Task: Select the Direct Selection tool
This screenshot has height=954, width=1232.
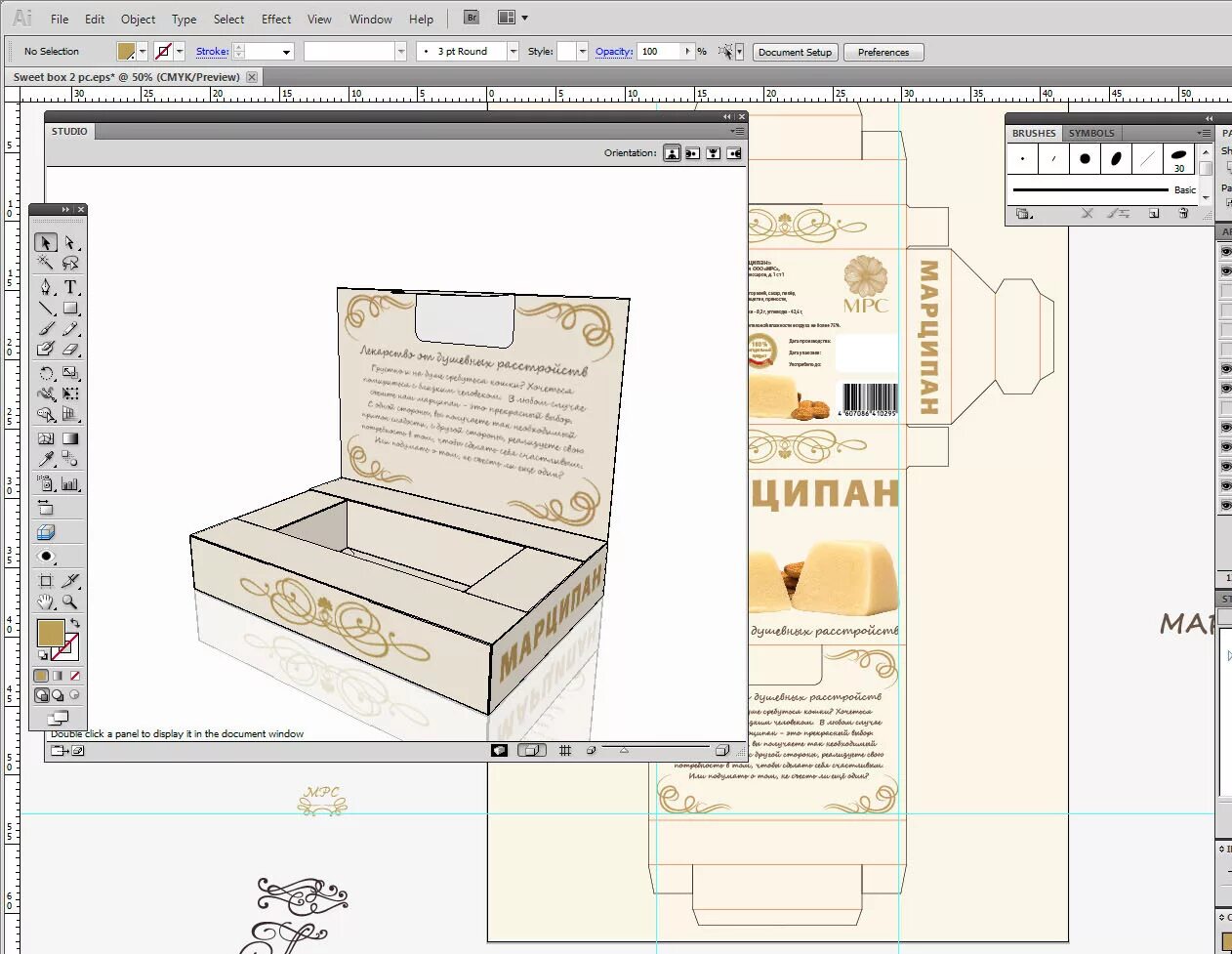Action: coord(70,242)
